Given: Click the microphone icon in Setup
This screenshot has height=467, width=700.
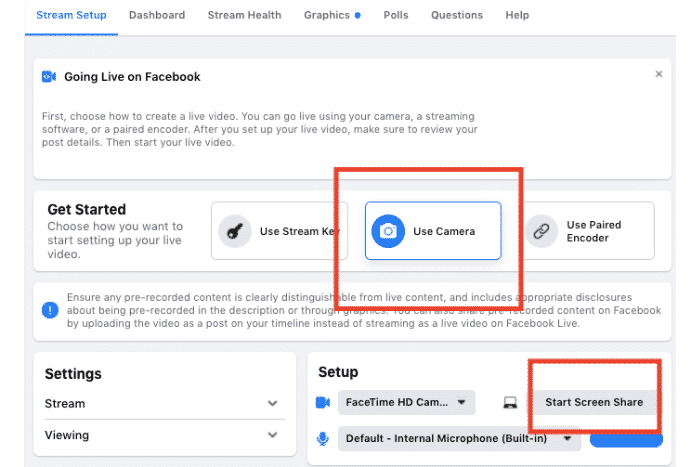Looking at the screenshot, I should (x=323, y=438).
